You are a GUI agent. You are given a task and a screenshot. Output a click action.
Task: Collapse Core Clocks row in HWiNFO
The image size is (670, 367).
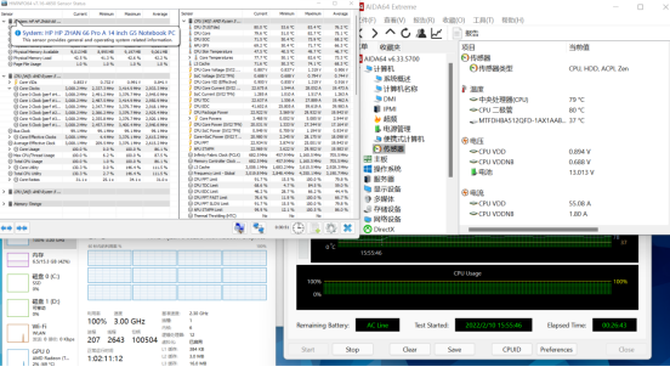pos(10,88)
